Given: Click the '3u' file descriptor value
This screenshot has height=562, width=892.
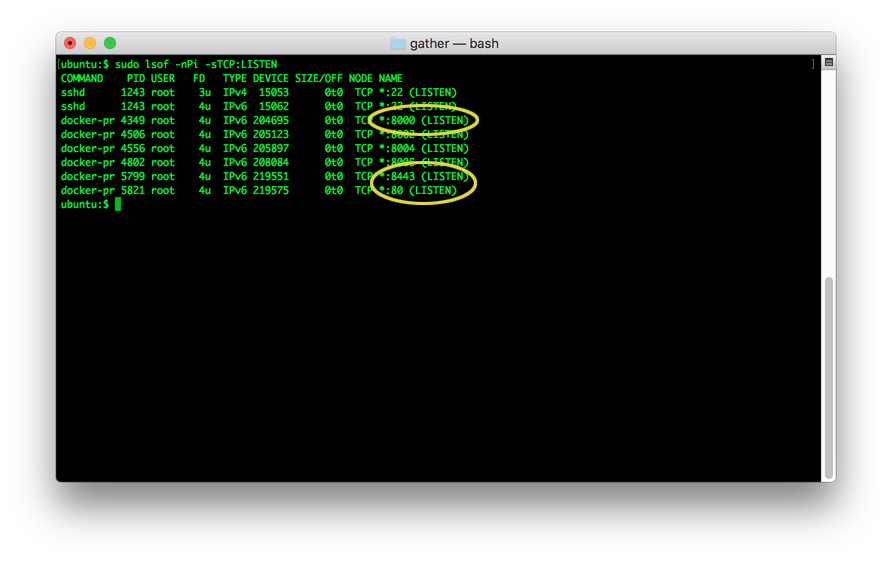Looking at the screenshot, I should [x=205, y=92].
